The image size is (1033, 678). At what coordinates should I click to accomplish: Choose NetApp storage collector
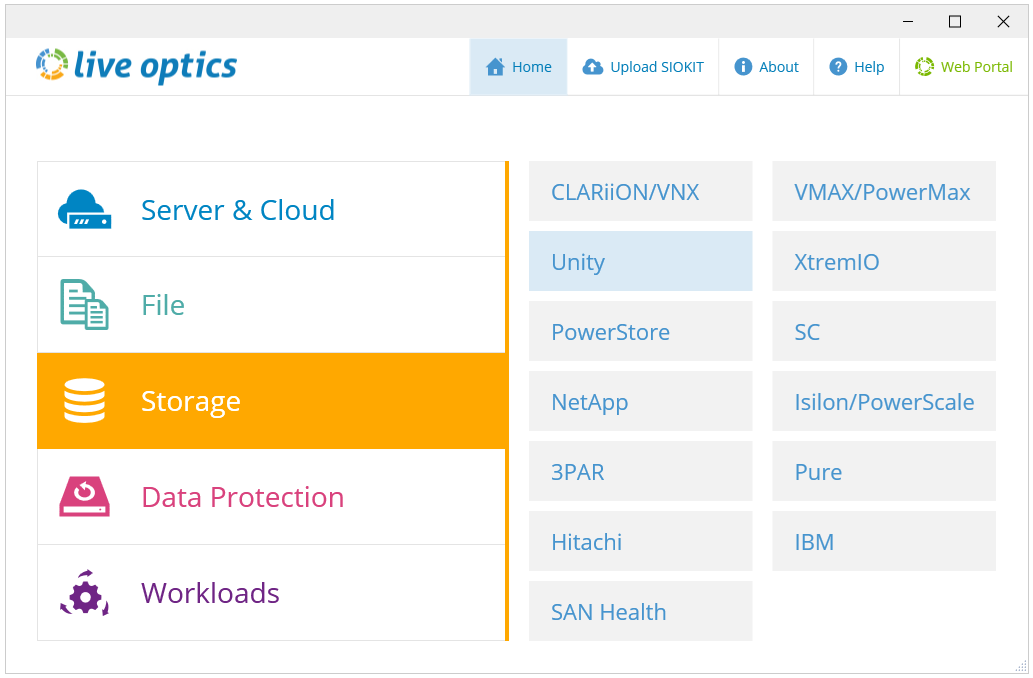(640, 402)
